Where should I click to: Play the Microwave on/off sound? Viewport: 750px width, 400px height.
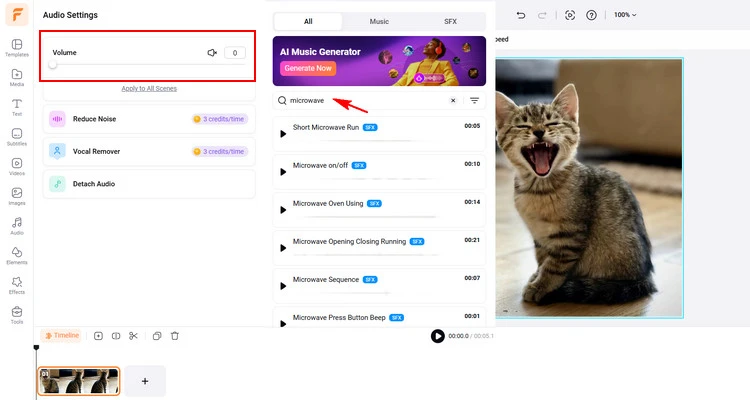(283, 172)
